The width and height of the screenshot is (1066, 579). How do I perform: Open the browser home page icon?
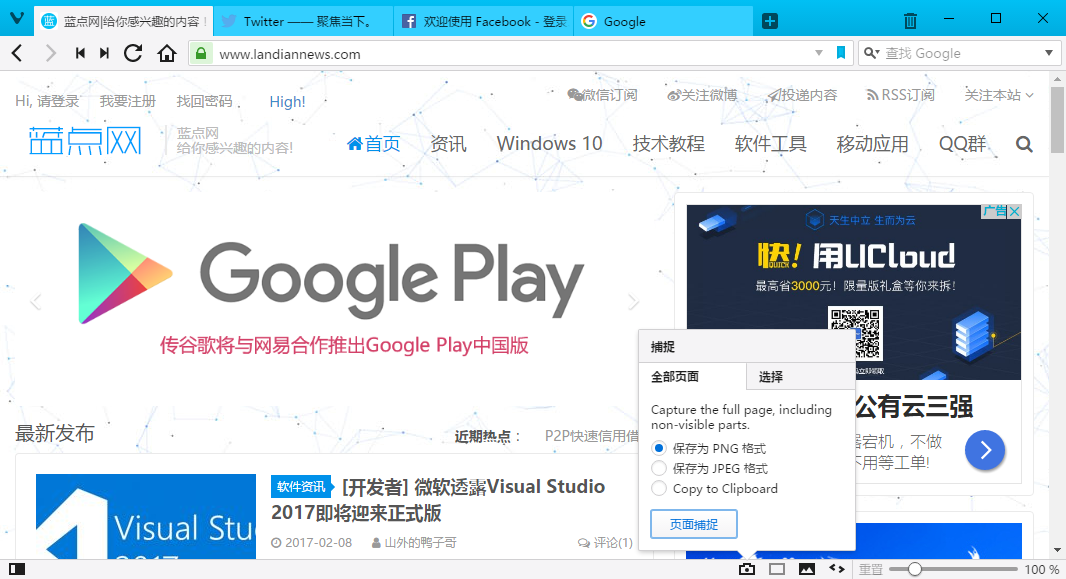click(166, 53)
